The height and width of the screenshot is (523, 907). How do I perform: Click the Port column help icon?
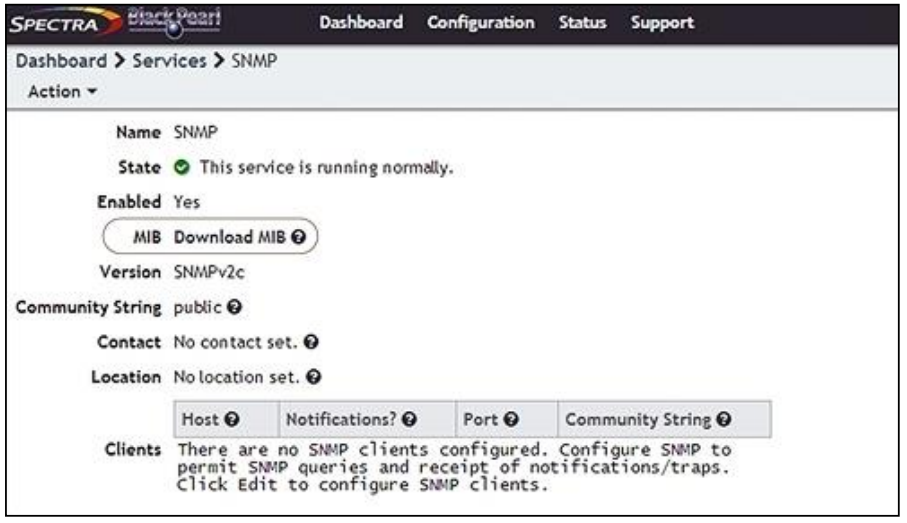click(x=511, y=419)
